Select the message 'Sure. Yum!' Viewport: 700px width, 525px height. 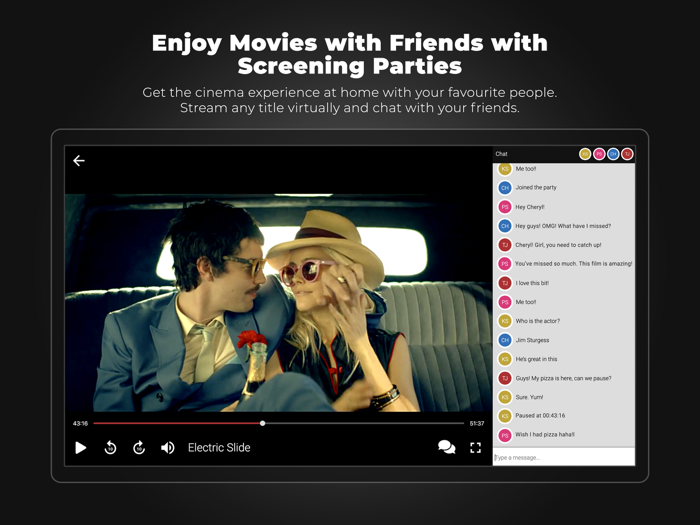pos(529,397)
